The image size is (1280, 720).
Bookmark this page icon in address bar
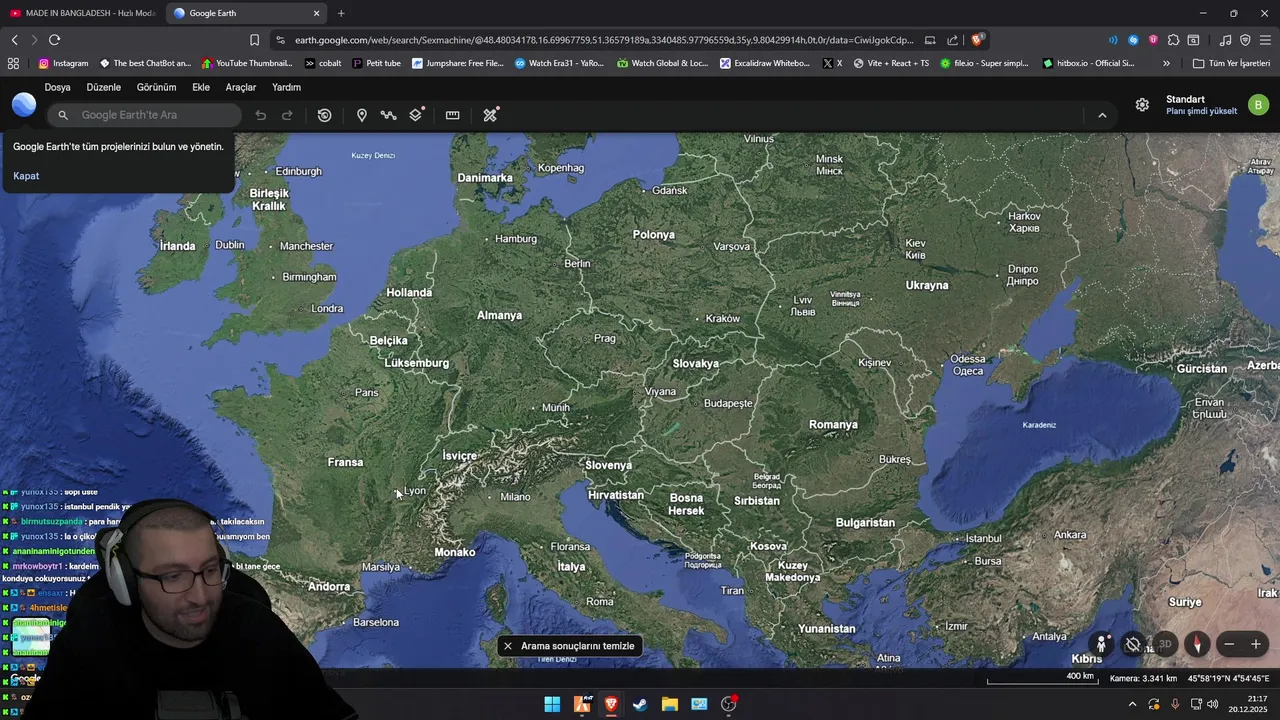coord(254,40)
